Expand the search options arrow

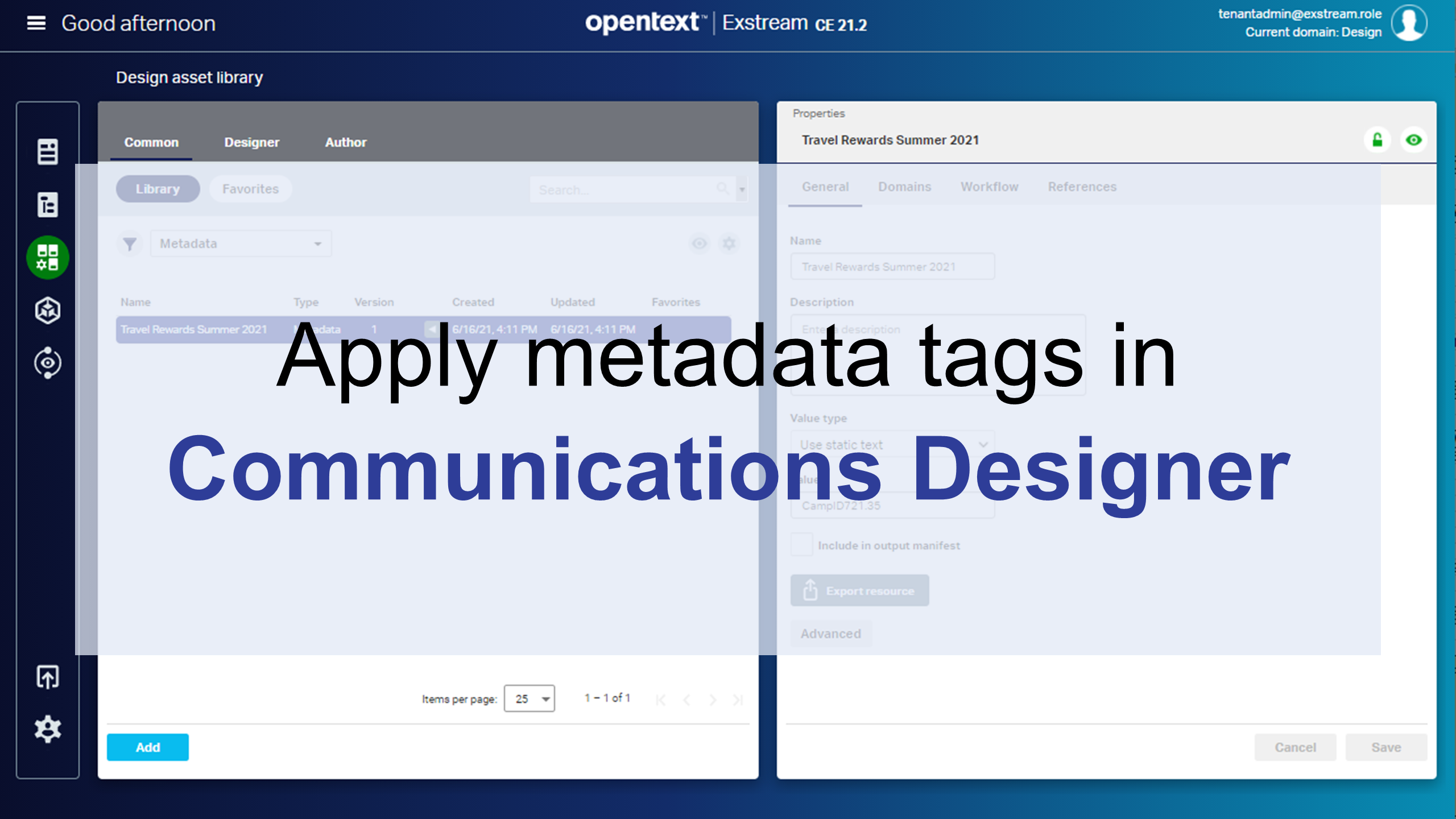pos(742,189)
